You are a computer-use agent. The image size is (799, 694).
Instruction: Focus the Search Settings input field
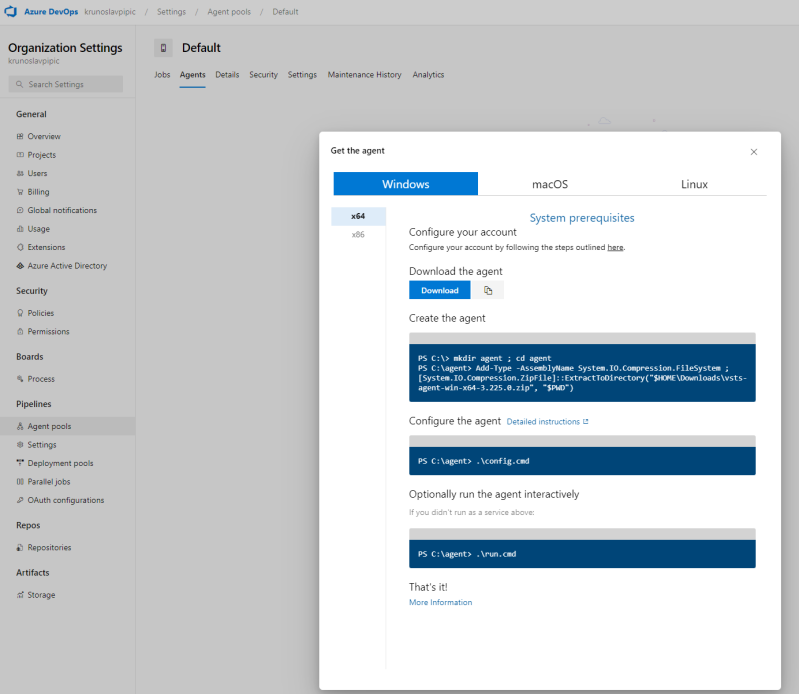click(68, 85)
